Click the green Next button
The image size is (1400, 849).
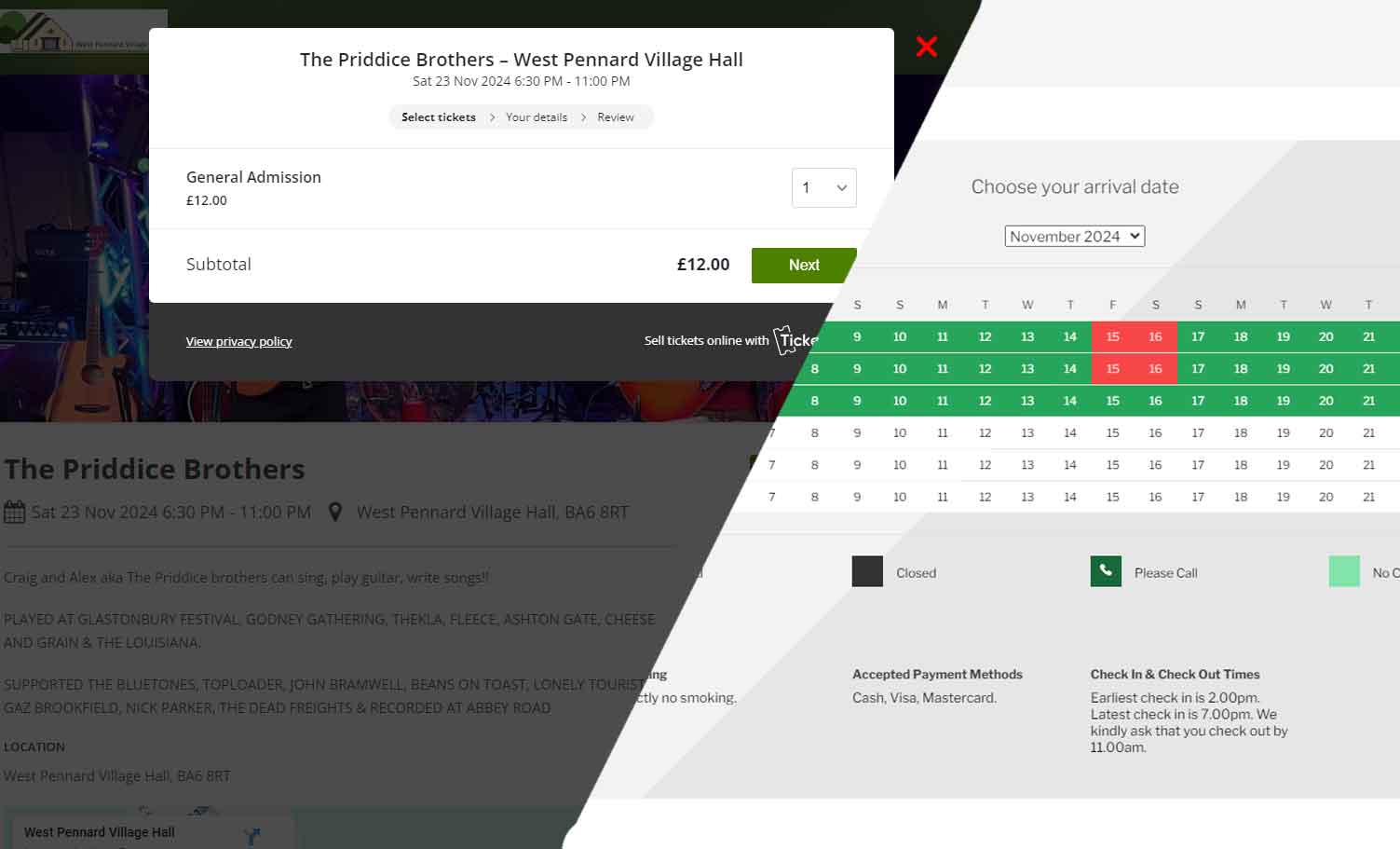pyautogui.click(x=804, y=266)
